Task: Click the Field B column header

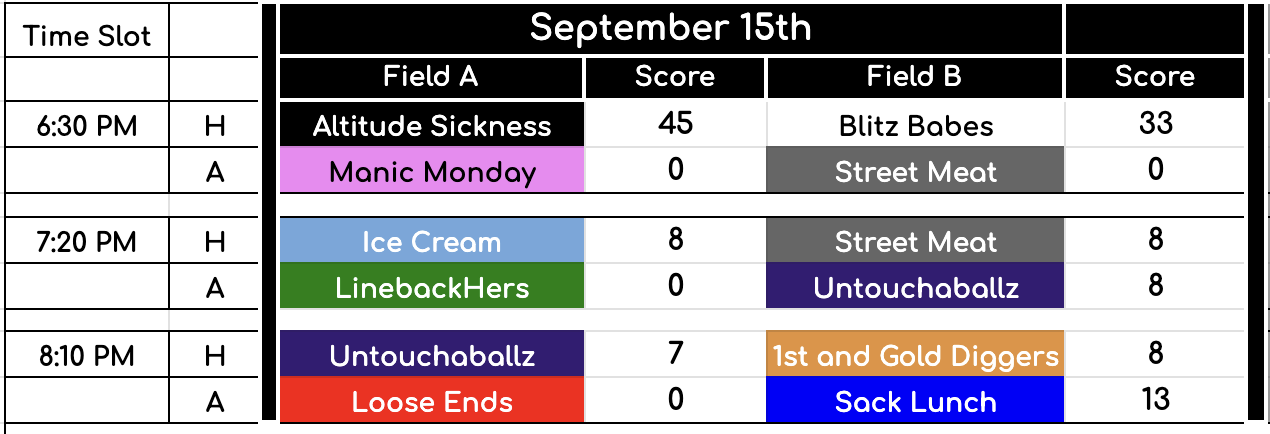Action: (x=915, y=77)
